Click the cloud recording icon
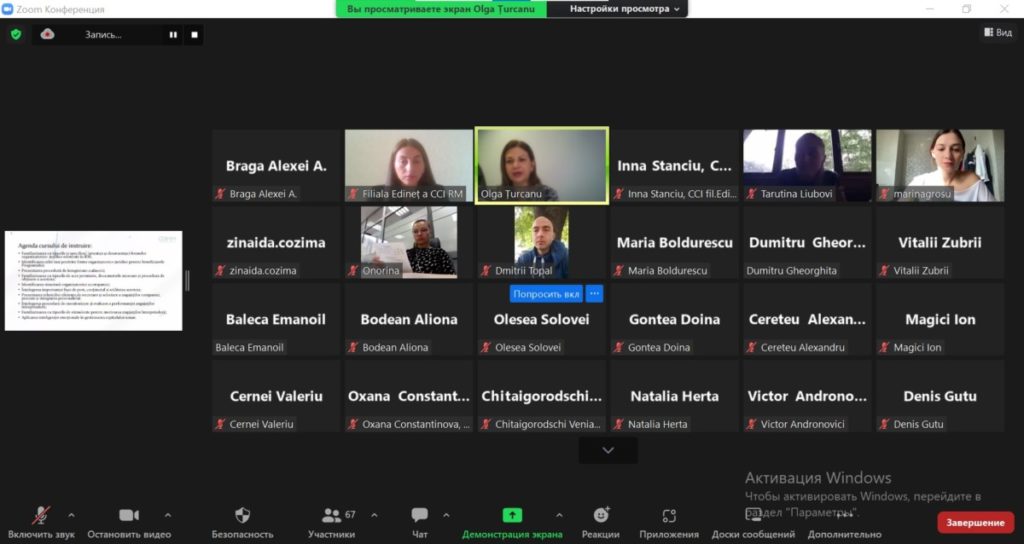The image size is (1024, 544). (47, 34)
